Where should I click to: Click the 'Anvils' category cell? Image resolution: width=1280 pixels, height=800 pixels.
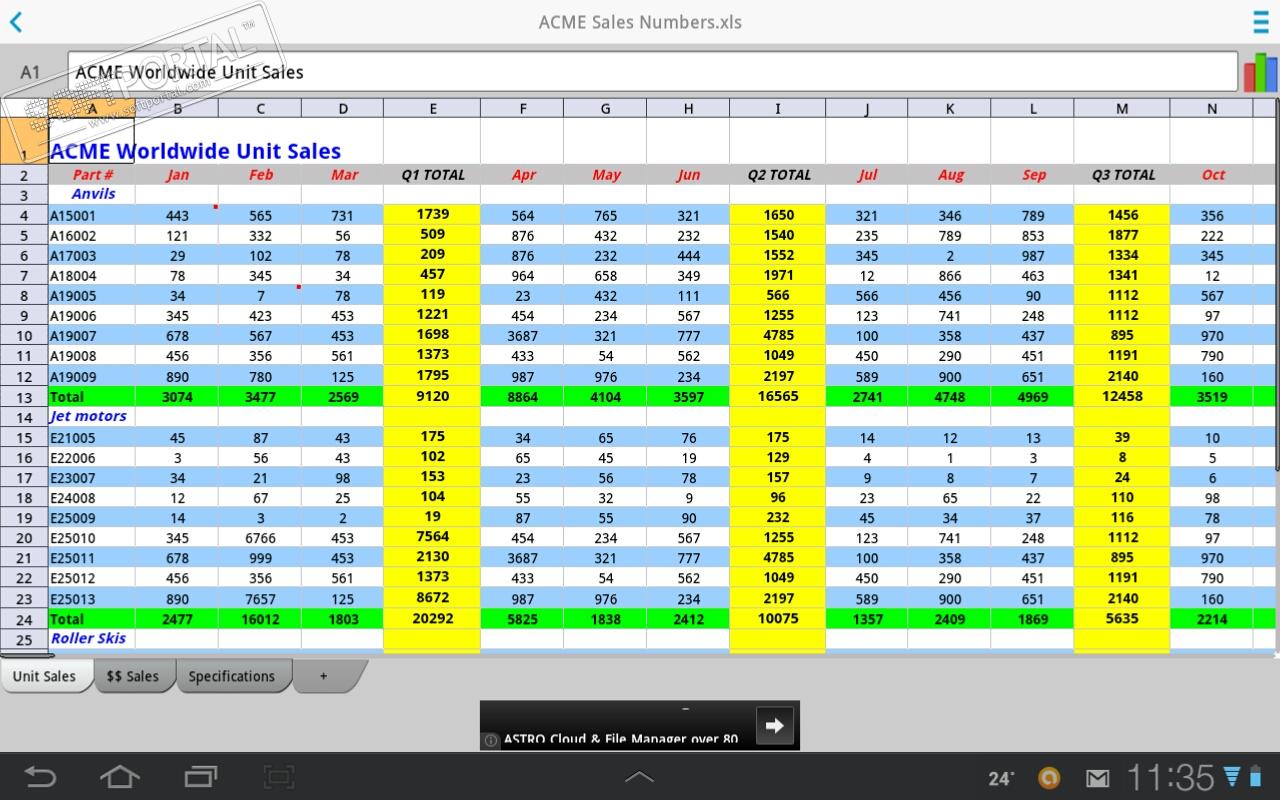pyautogui.click(x=93, y=194)
